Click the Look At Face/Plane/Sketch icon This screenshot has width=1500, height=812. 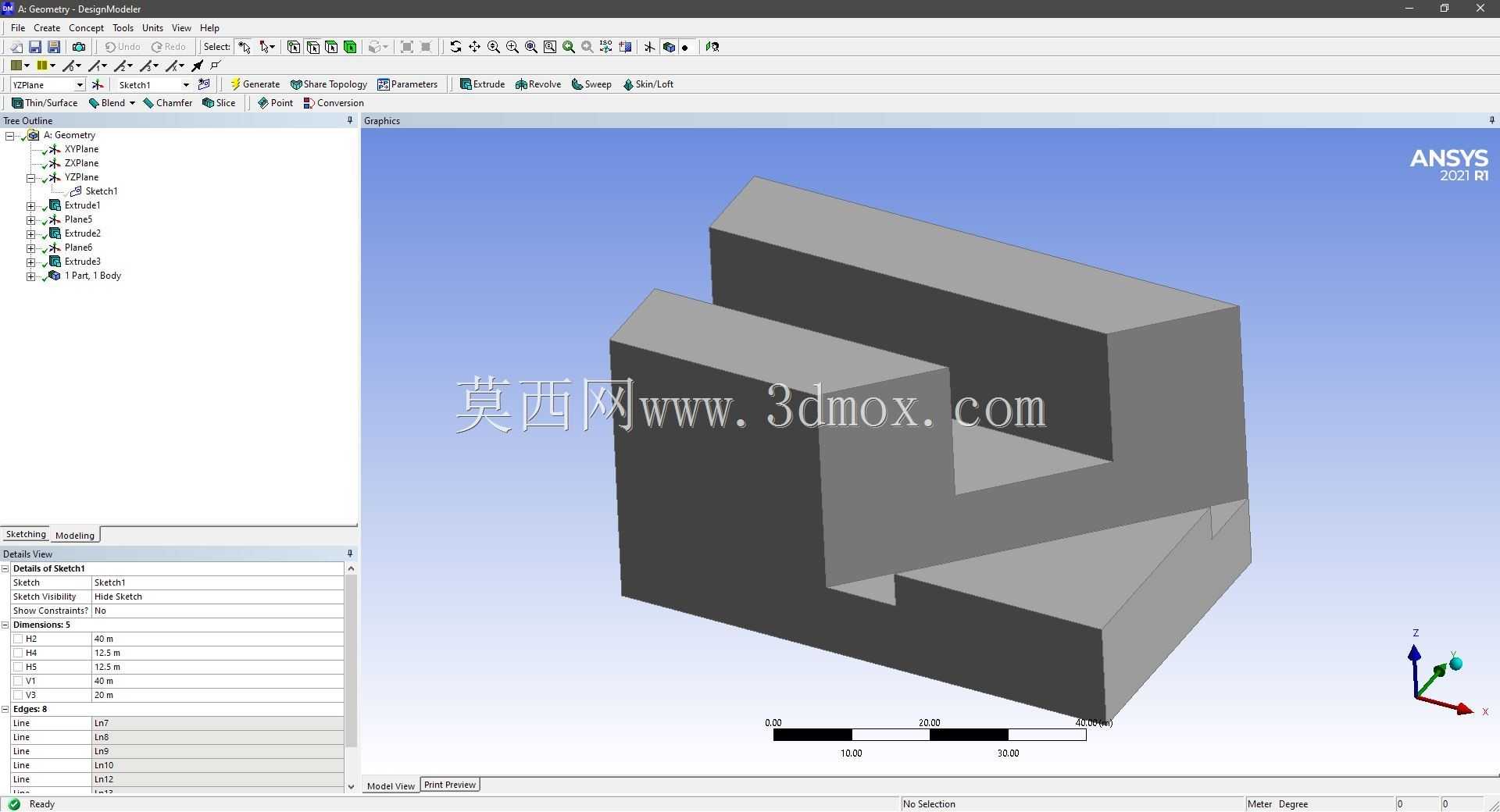(712, 47)
